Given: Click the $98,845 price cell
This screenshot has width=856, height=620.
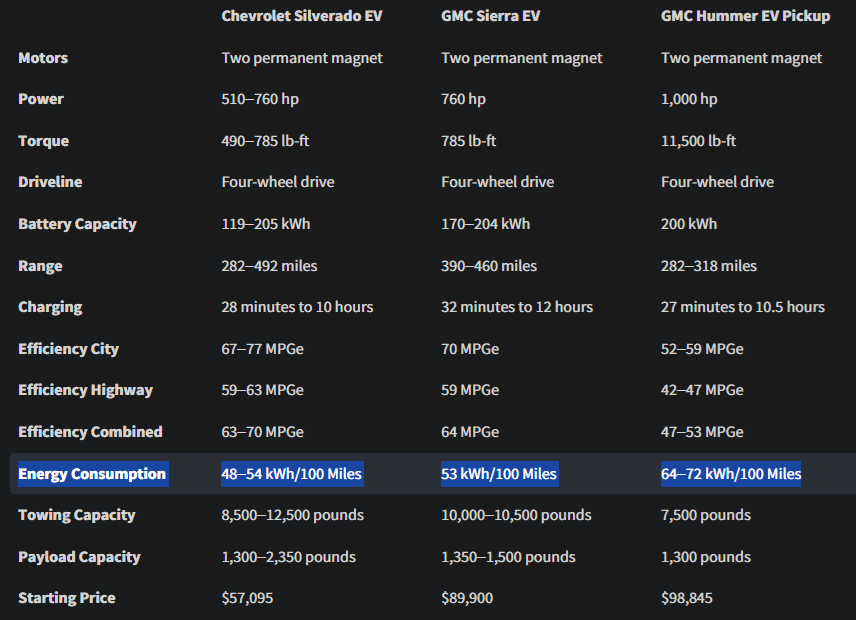Looking at the screenshot, I should tap(687, 598).
